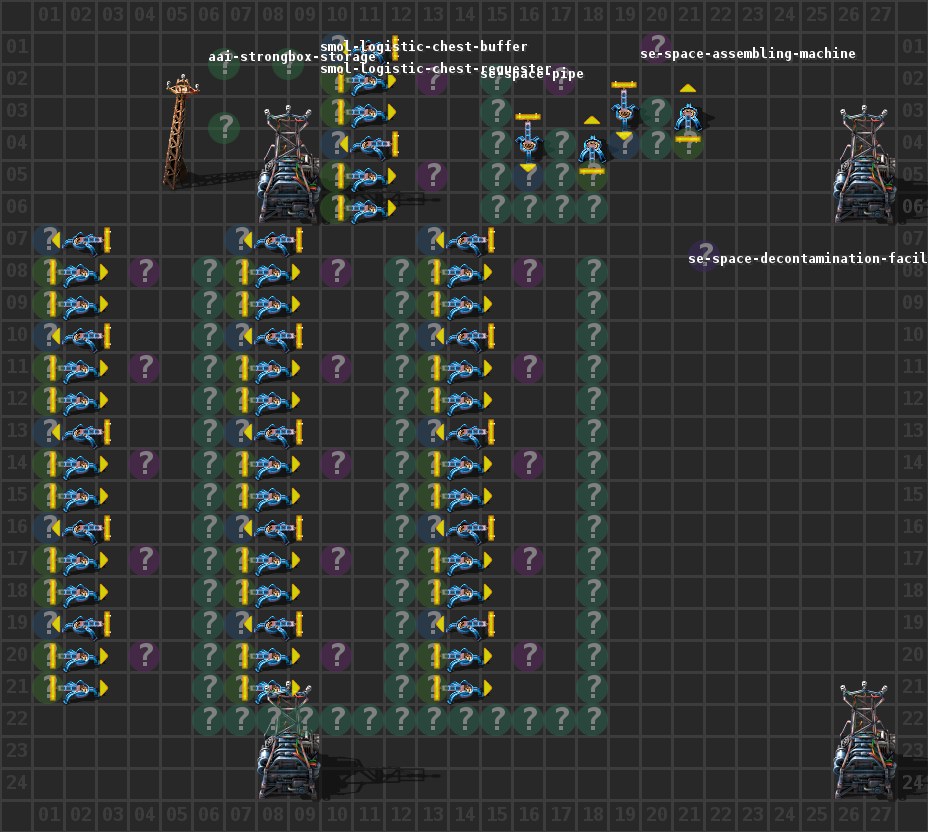This screenshot has height=832, width=928.
Task: Click the inserter in row 12, column 09
Action: [273, 401]
